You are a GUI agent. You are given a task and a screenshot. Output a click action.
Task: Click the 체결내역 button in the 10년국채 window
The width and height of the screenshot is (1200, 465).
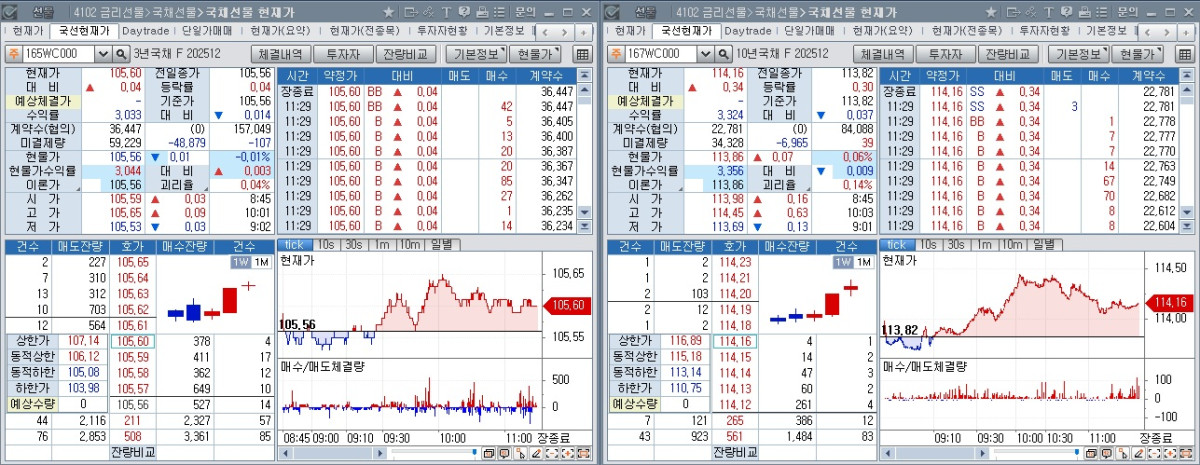pyautogui.click(x=883, y=54)
